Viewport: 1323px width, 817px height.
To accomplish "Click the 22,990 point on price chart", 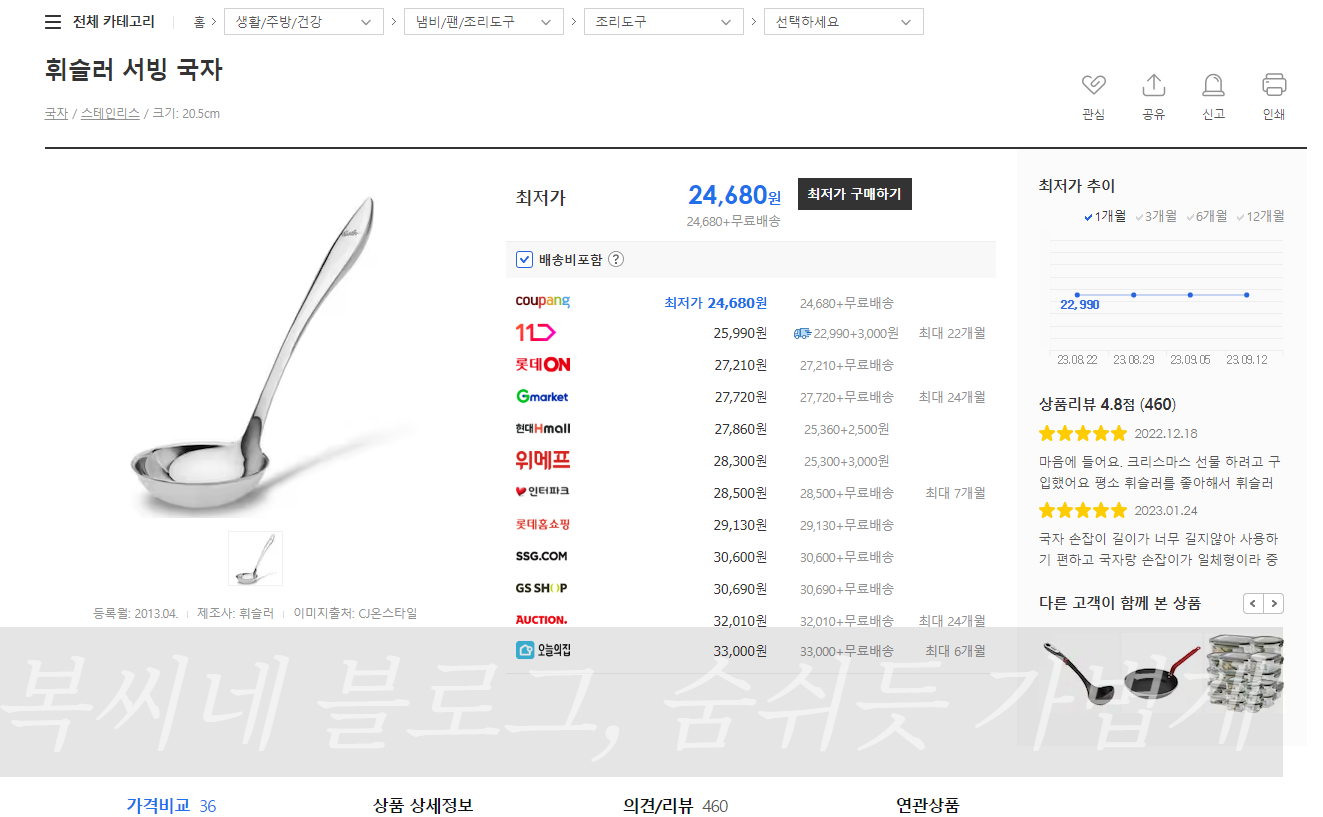I will (1077, 295).
